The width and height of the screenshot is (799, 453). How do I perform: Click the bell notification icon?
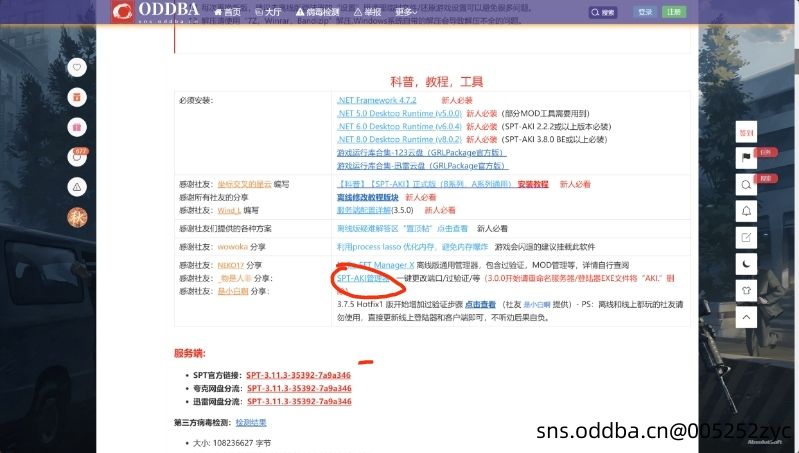point(746,211)
